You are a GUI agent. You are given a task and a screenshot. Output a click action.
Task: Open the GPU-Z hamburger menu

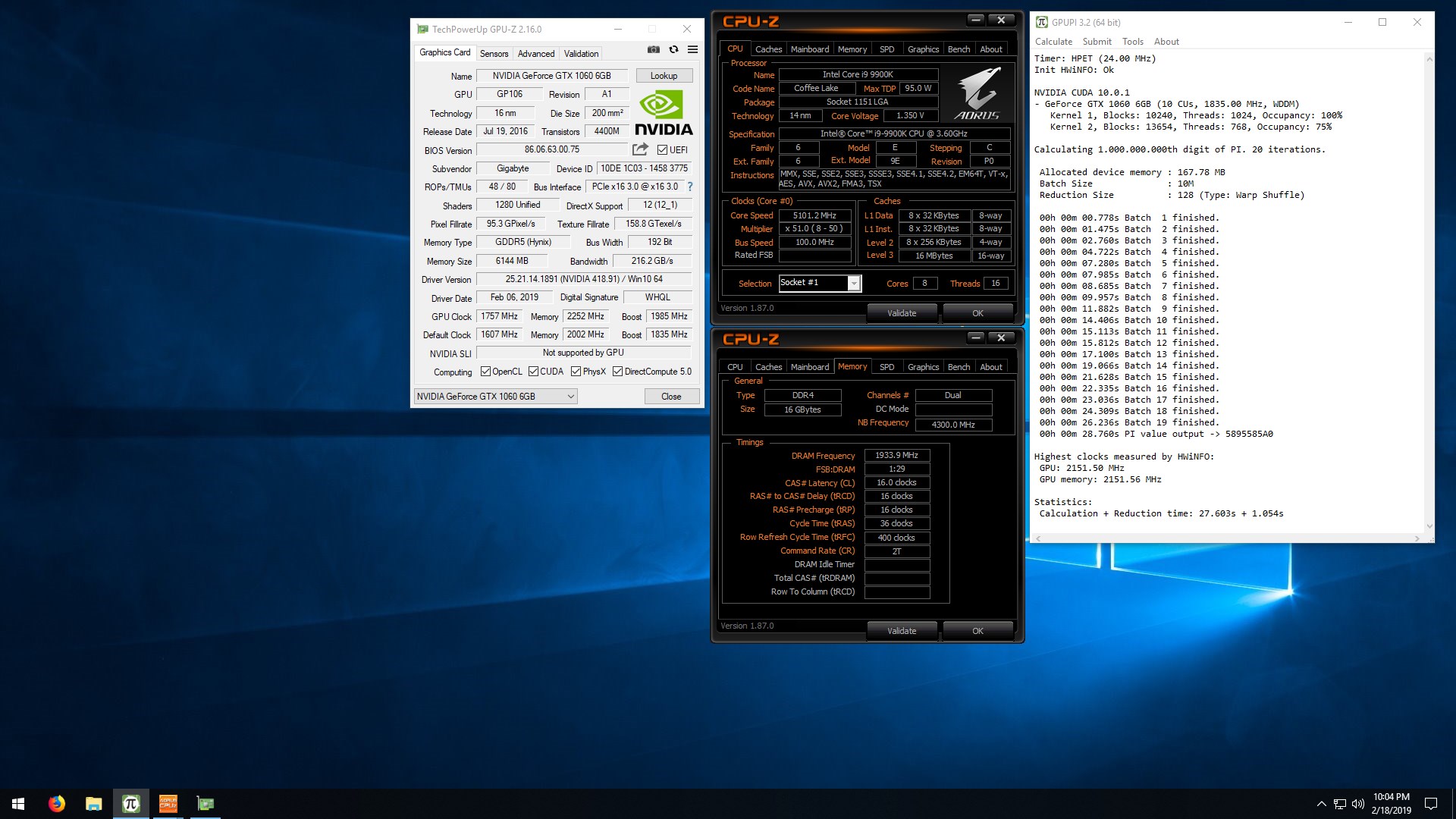point(692,50)
